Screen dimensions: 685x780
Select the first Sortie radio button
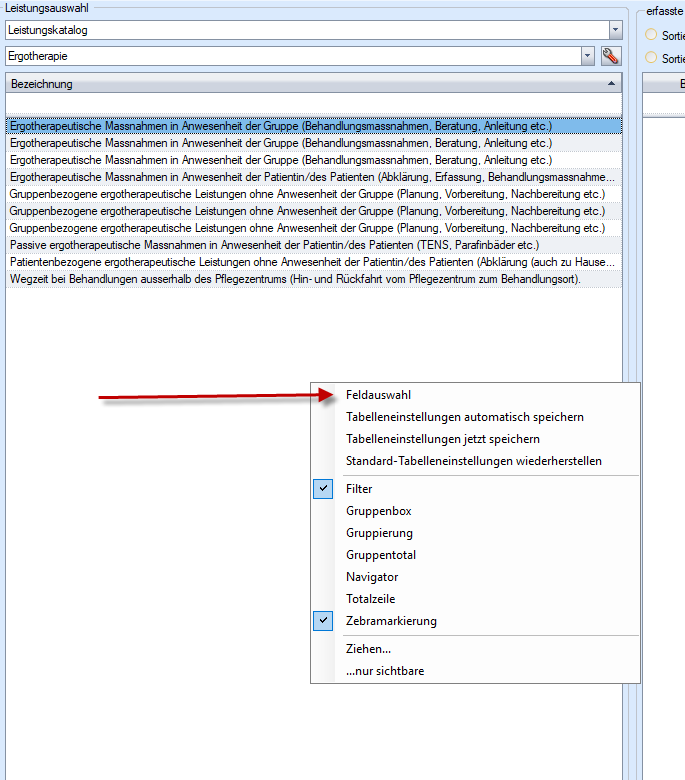tap(651, 35)
